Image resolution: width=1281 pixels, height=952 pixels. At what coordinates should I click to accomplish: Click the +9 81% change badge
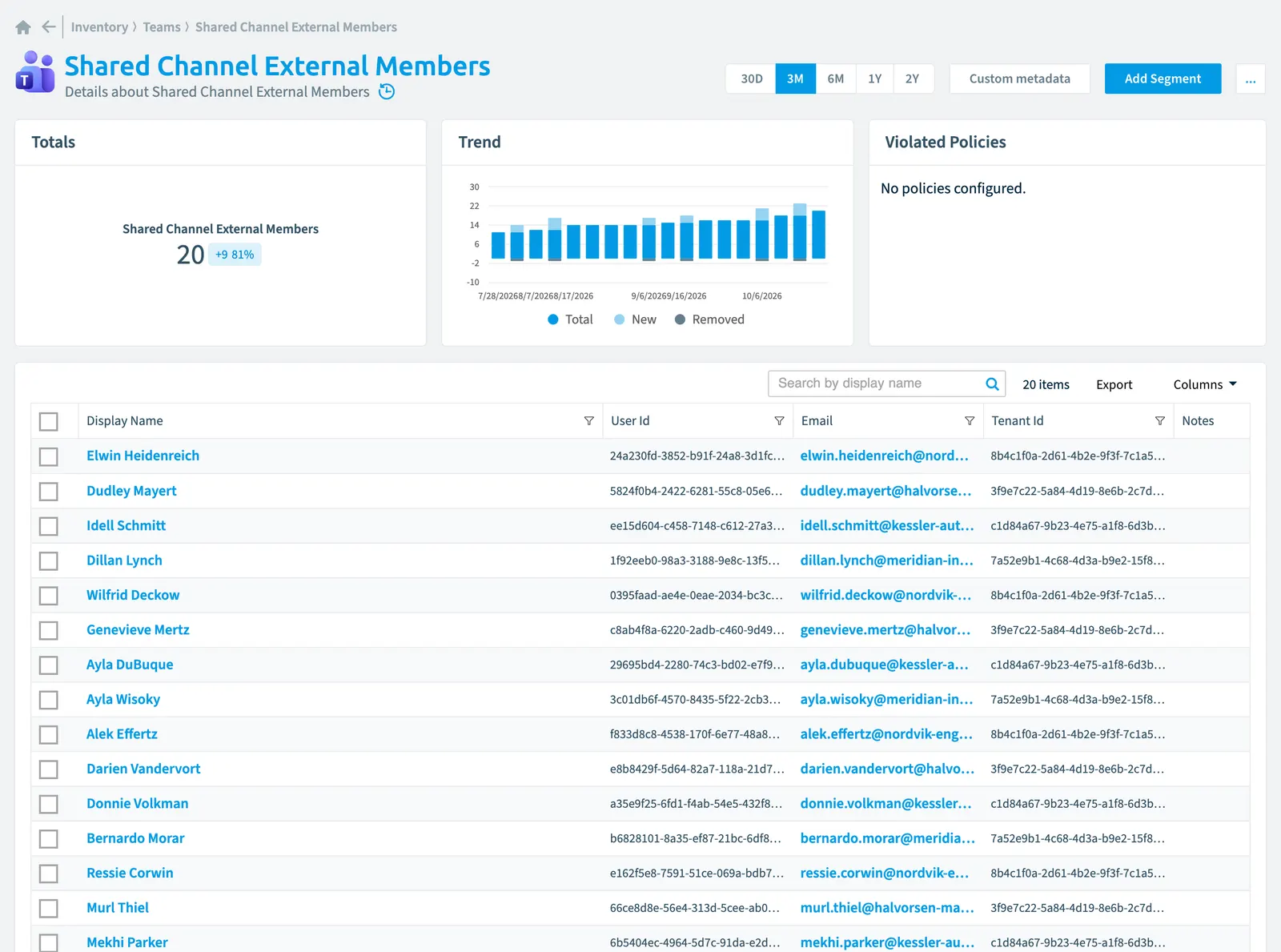tap(235, 255)
